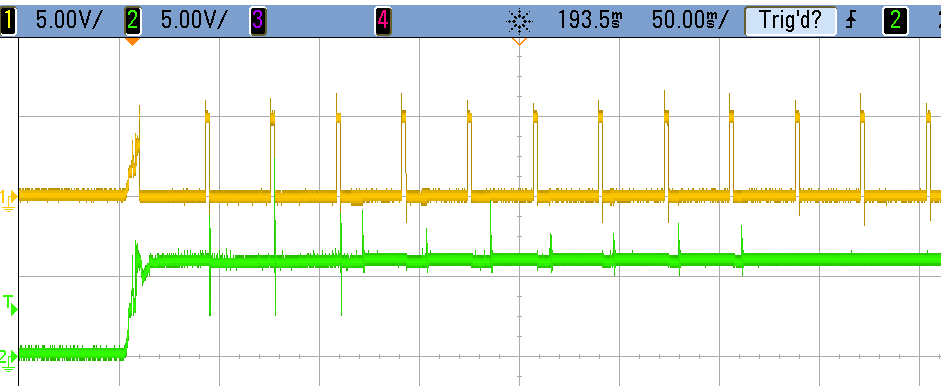Viewport: 941px width, 386px height.
Task: Select the channel 2 indicator in the header
Action: [132, 21]
